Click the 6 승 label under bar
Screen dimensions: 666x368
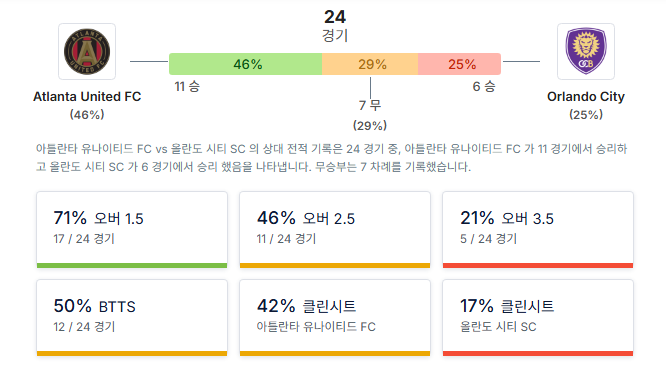tap(484, 86)
